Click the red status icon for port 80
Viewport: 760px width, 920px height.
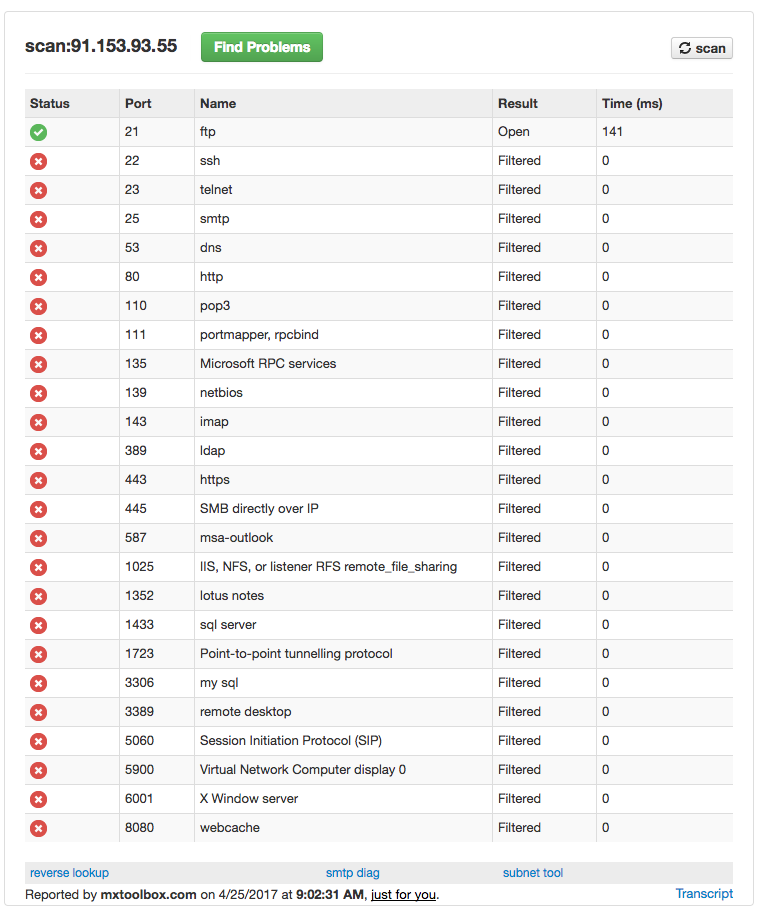(39, 277)
